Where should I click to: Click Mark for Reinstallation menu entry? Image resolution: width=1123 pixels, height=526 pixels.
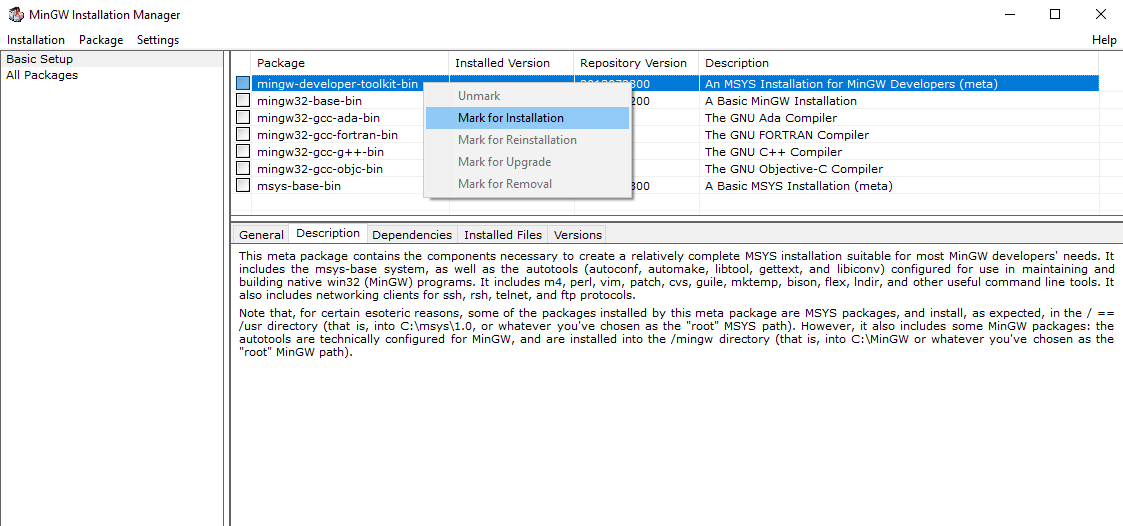[x=527, y=140]
